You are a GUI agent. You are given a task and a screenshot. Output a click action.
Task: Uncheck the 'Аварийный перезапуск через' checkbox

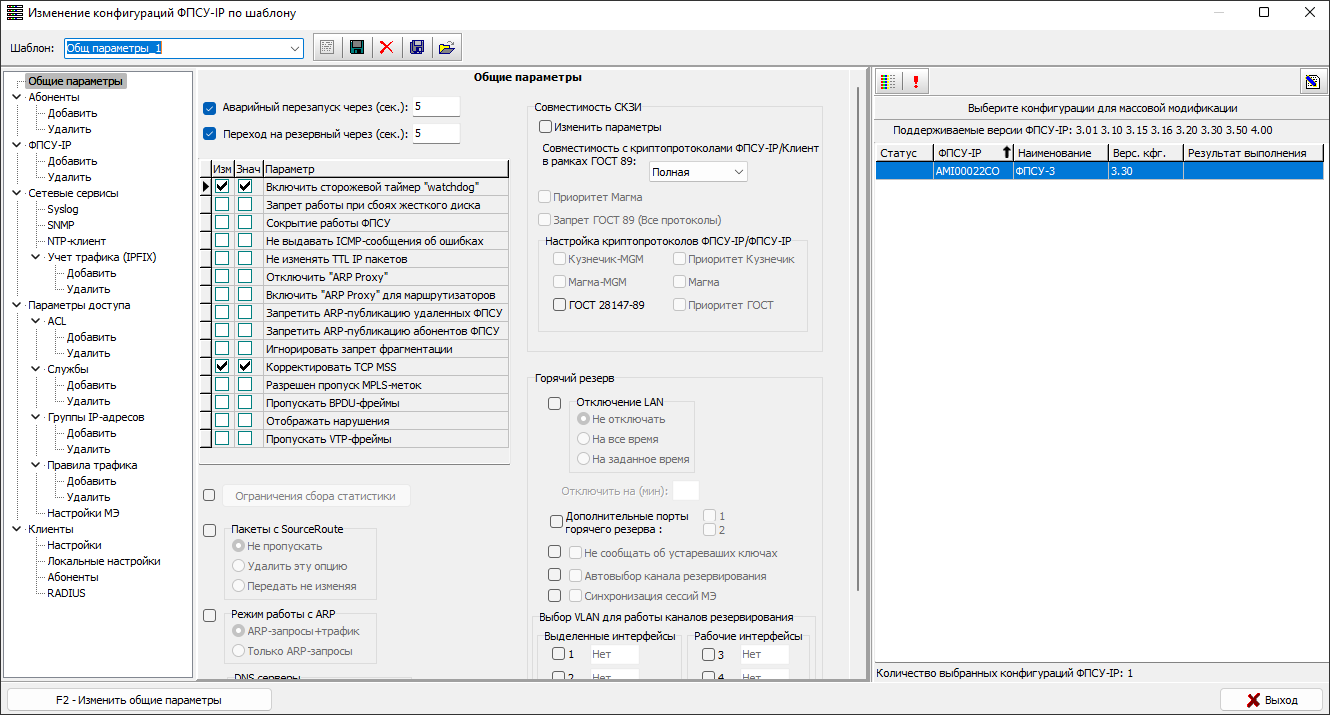[x=210, y=108]
